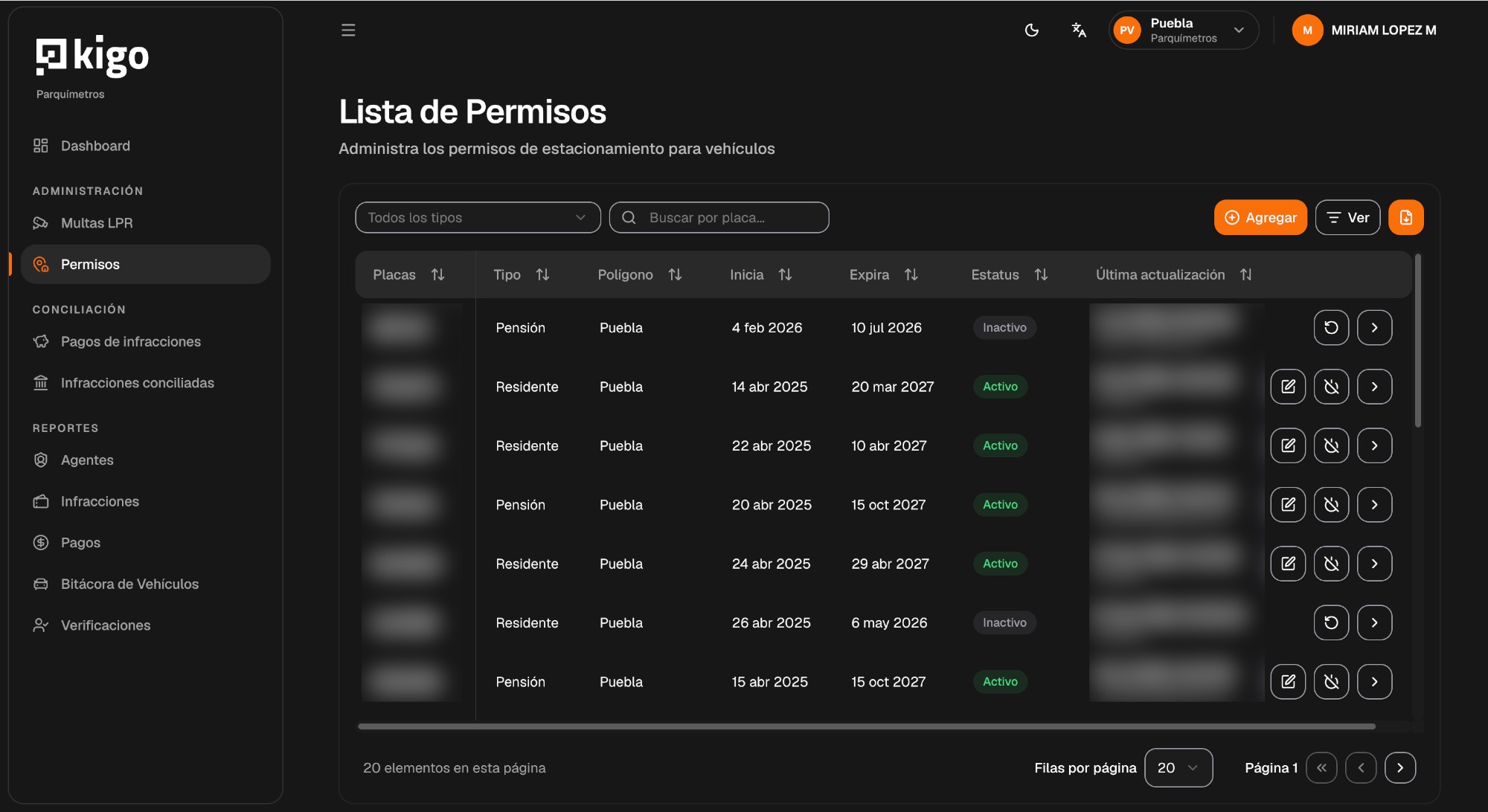Click the kigo logo

[x=92, y=56]
